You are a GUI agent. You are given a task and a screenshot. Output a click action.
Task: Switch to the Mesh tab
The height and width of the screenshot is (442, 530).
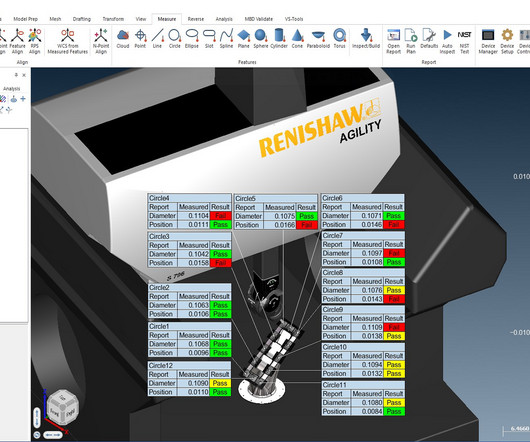(x=55, y=19)
